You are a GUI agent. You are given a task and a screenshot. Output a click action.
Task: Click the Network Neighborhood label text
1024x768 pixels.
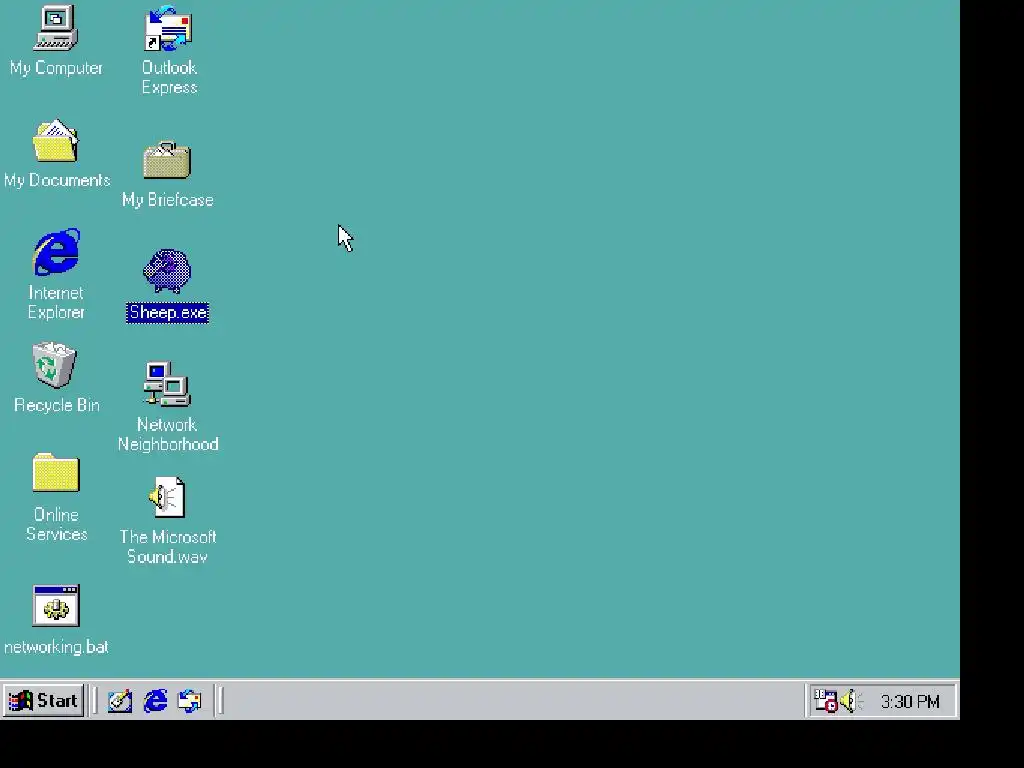[168, 434]
